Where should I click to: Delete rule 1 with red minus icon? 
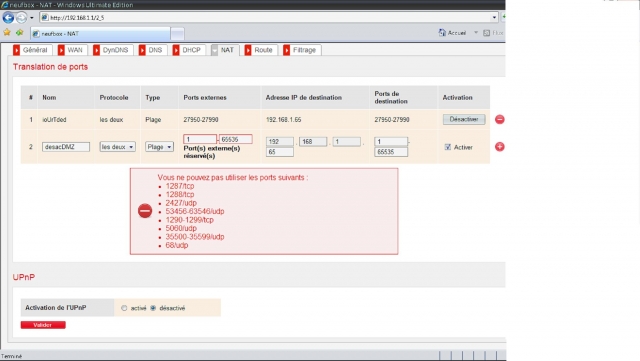500,119
